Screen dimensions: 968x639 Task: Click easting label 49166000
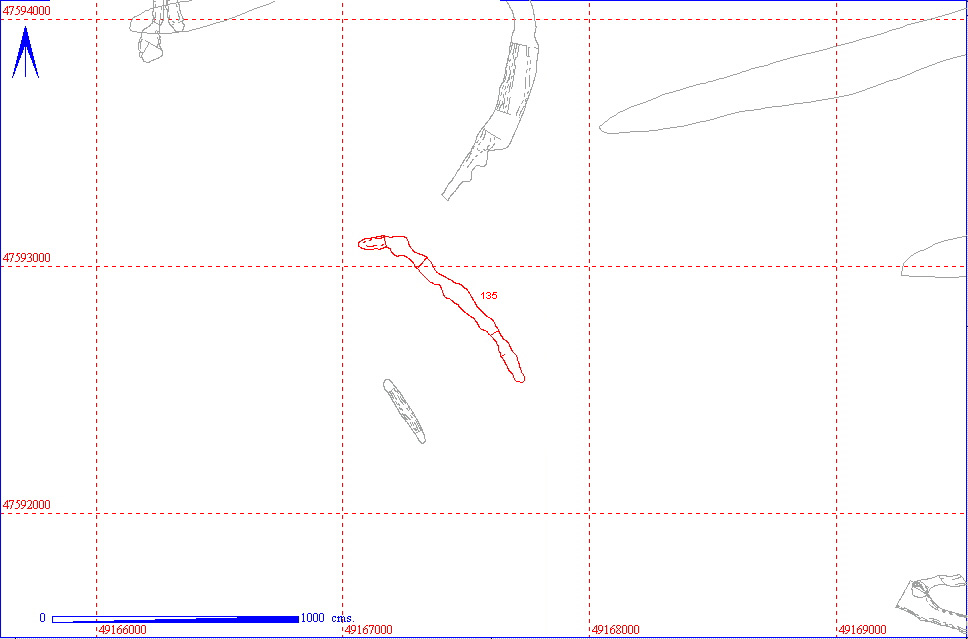[x=122, y=630]
